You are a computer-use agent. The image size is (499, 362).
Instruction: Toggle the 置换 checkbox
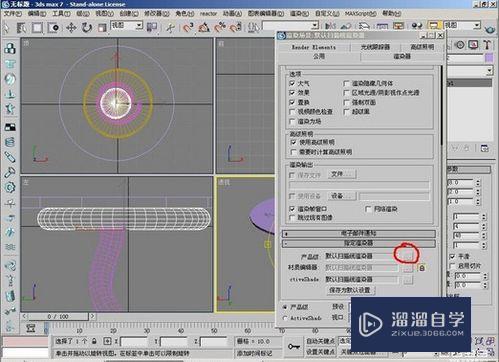click(x=292, y=102)
